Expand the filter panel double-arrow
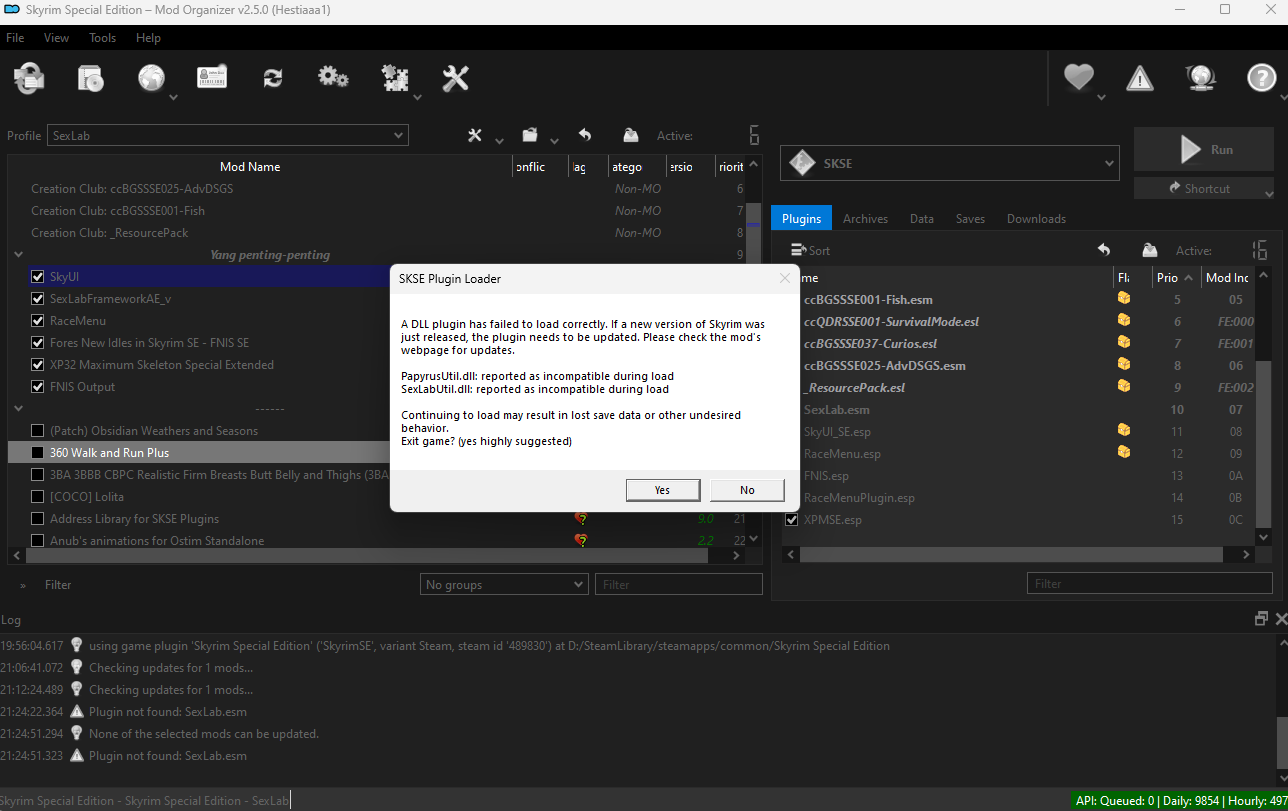 (22, 585)
